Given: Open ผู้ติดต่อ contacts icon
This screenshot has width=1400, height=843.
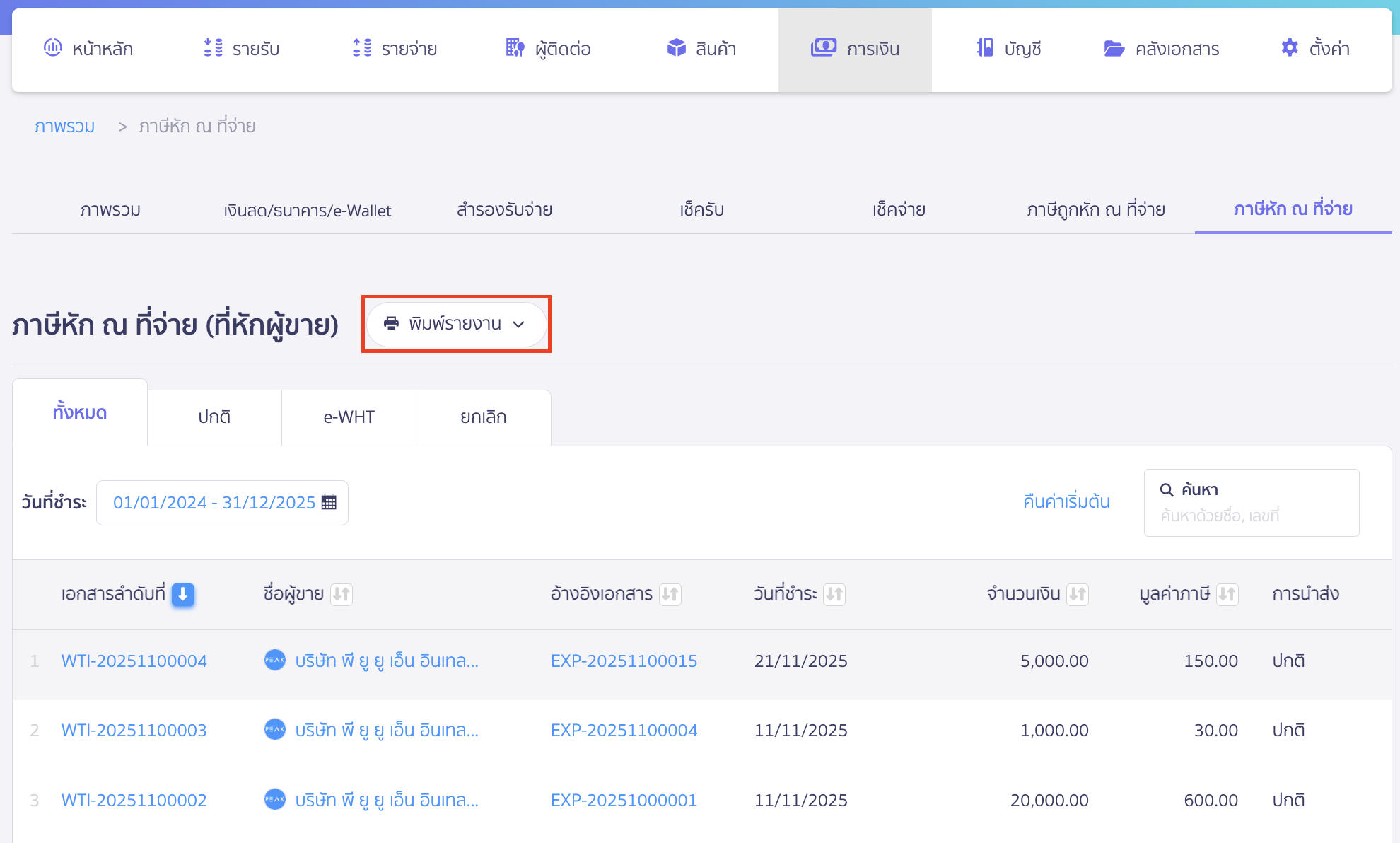Looking at the screenshot, I should point(515,48).
